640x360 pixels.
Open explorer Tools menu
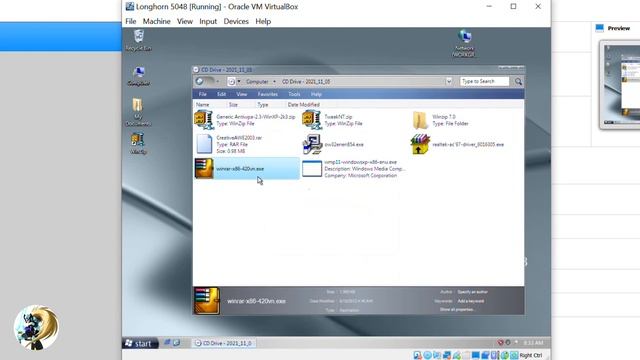tap(294, 94)
